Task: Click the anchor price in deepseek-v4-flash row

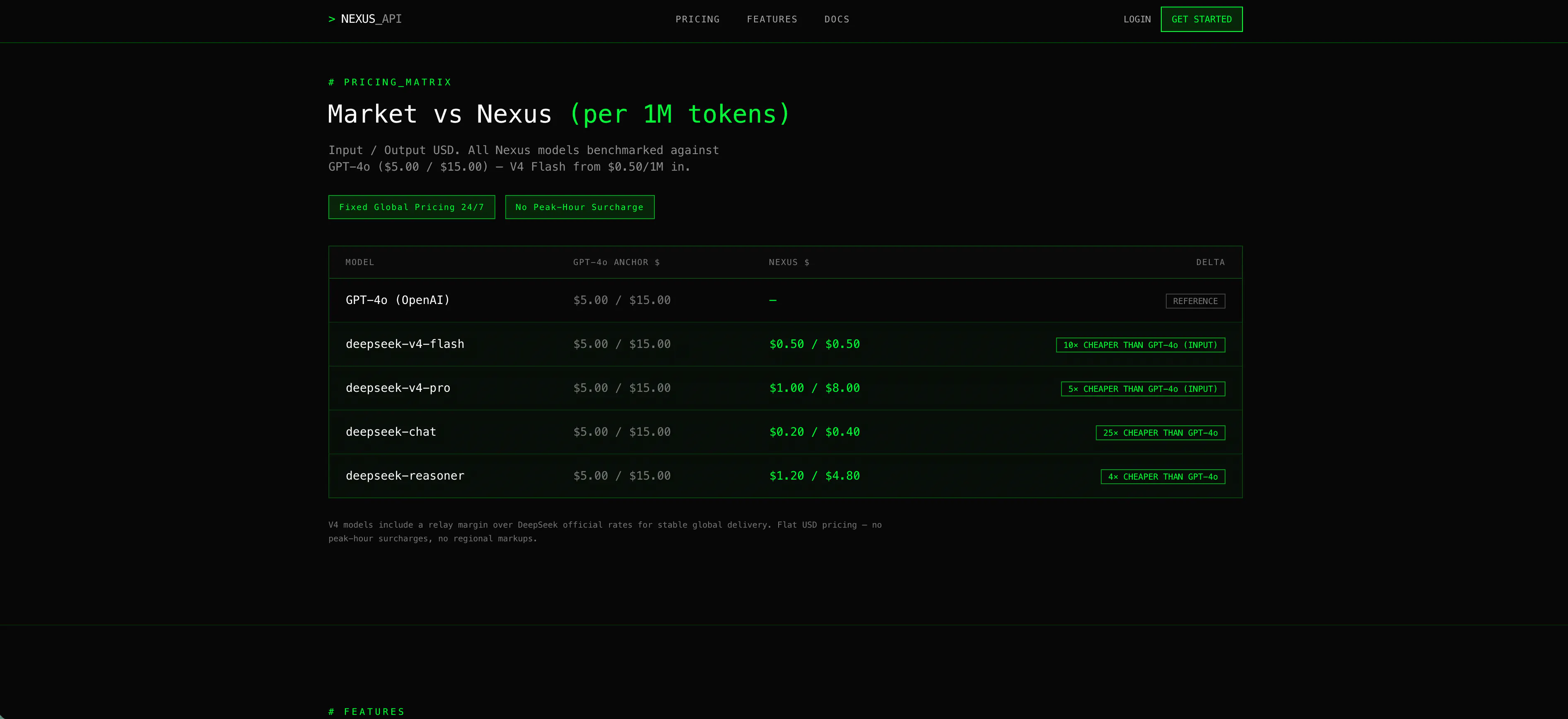Action: tap(622, 344)
